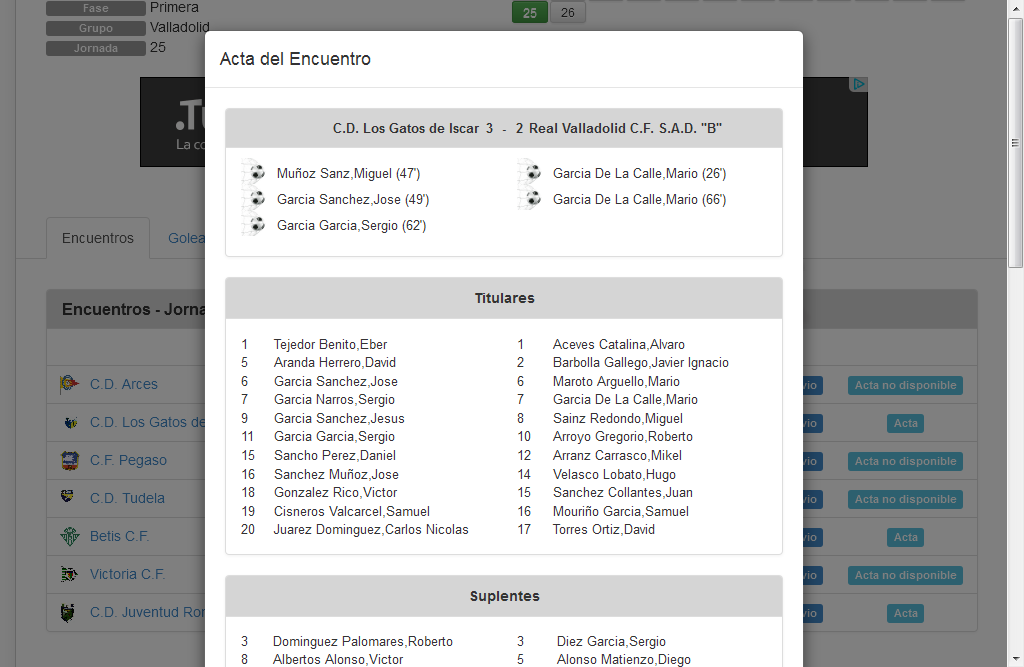Click the C.D. Los Gatos team crest

pos(69,422)
